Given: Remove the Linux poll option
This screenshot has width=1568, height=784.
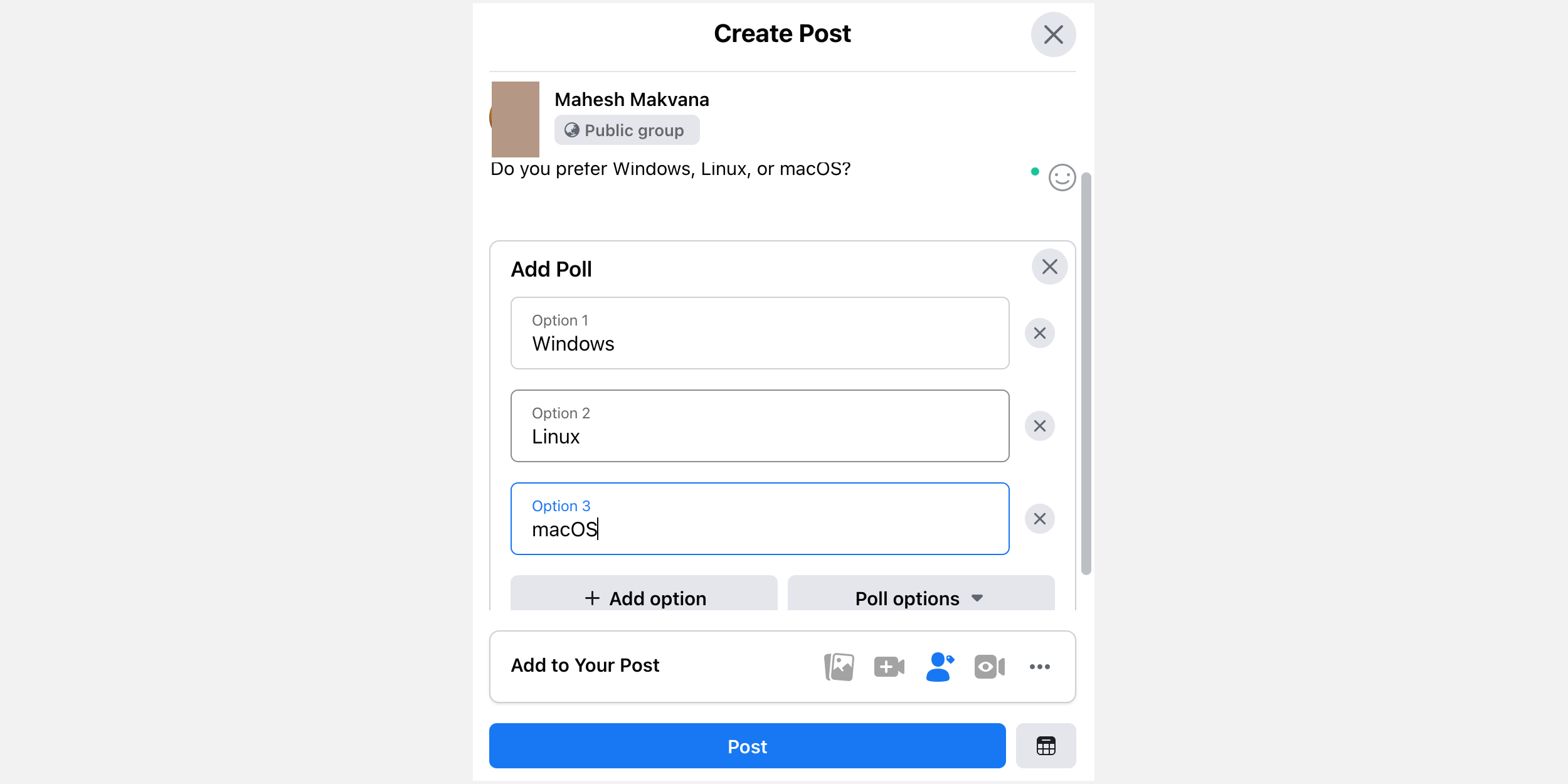Looking at the screenshot, I should pyautogui.click(x=1039, y=426).
